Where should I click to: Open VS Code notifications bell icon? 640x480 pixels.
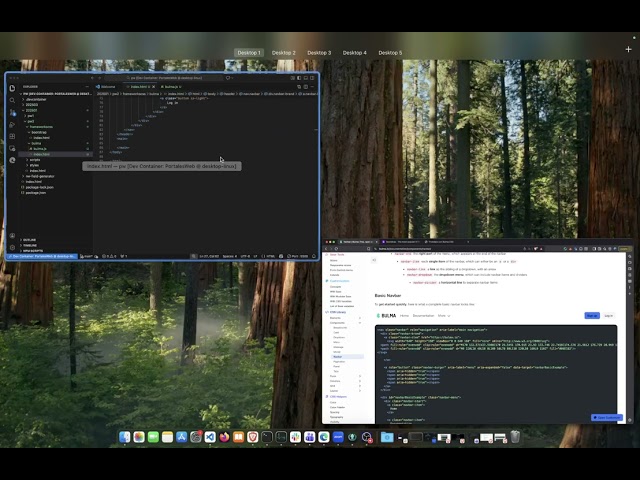(x=314, y=256)
